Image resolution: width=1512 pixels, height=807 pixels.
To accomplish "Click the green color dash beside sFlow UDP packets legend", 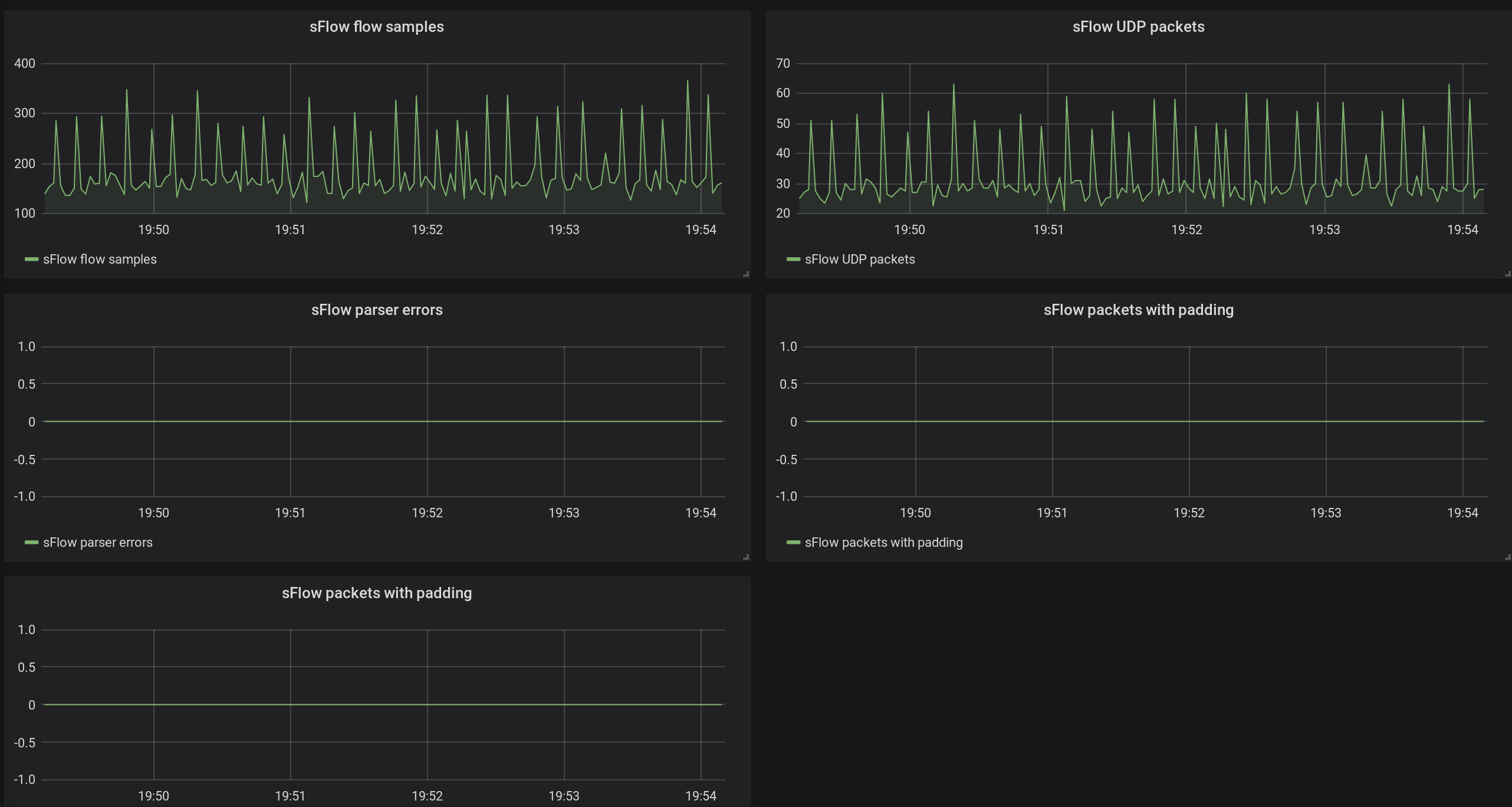I will tap(793, 260).
